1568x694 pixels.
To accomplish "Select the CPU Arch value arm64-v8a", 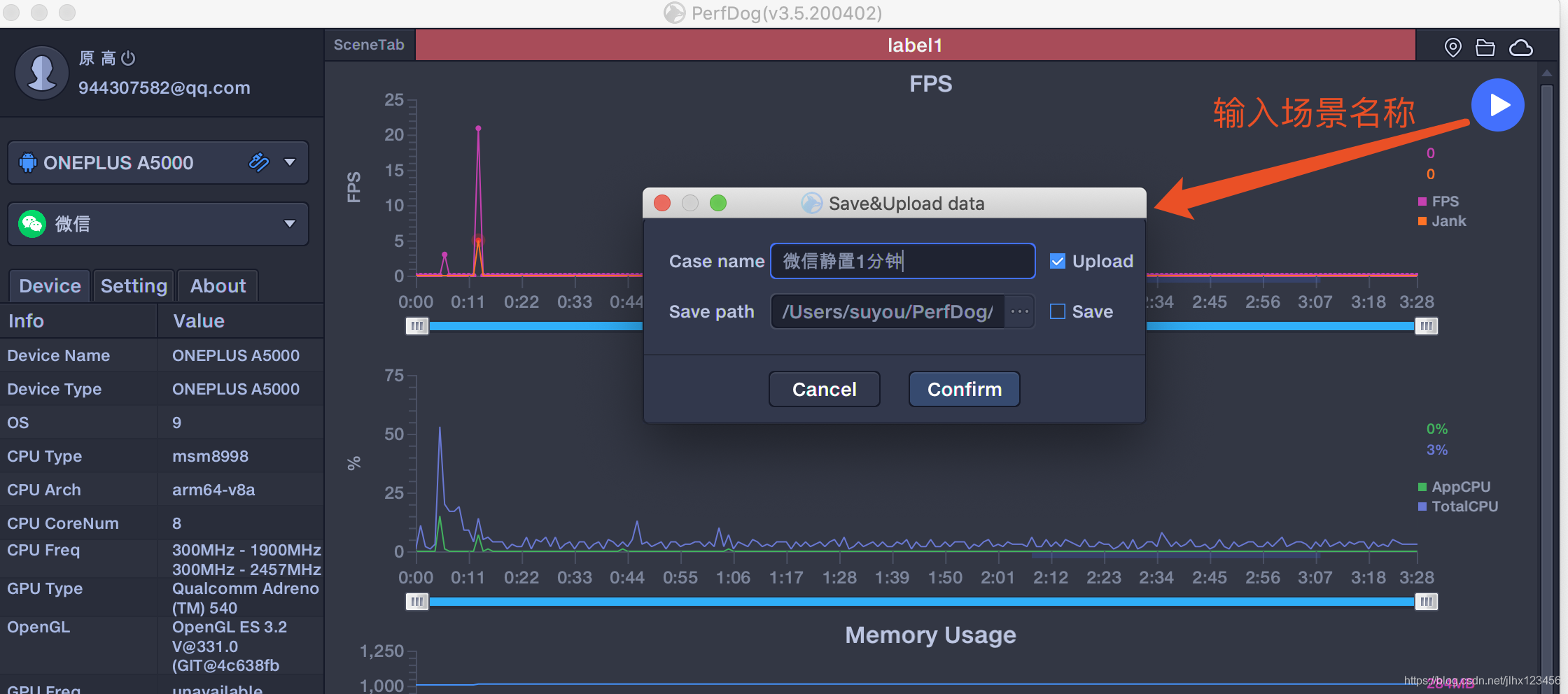I will pos(213,490).
